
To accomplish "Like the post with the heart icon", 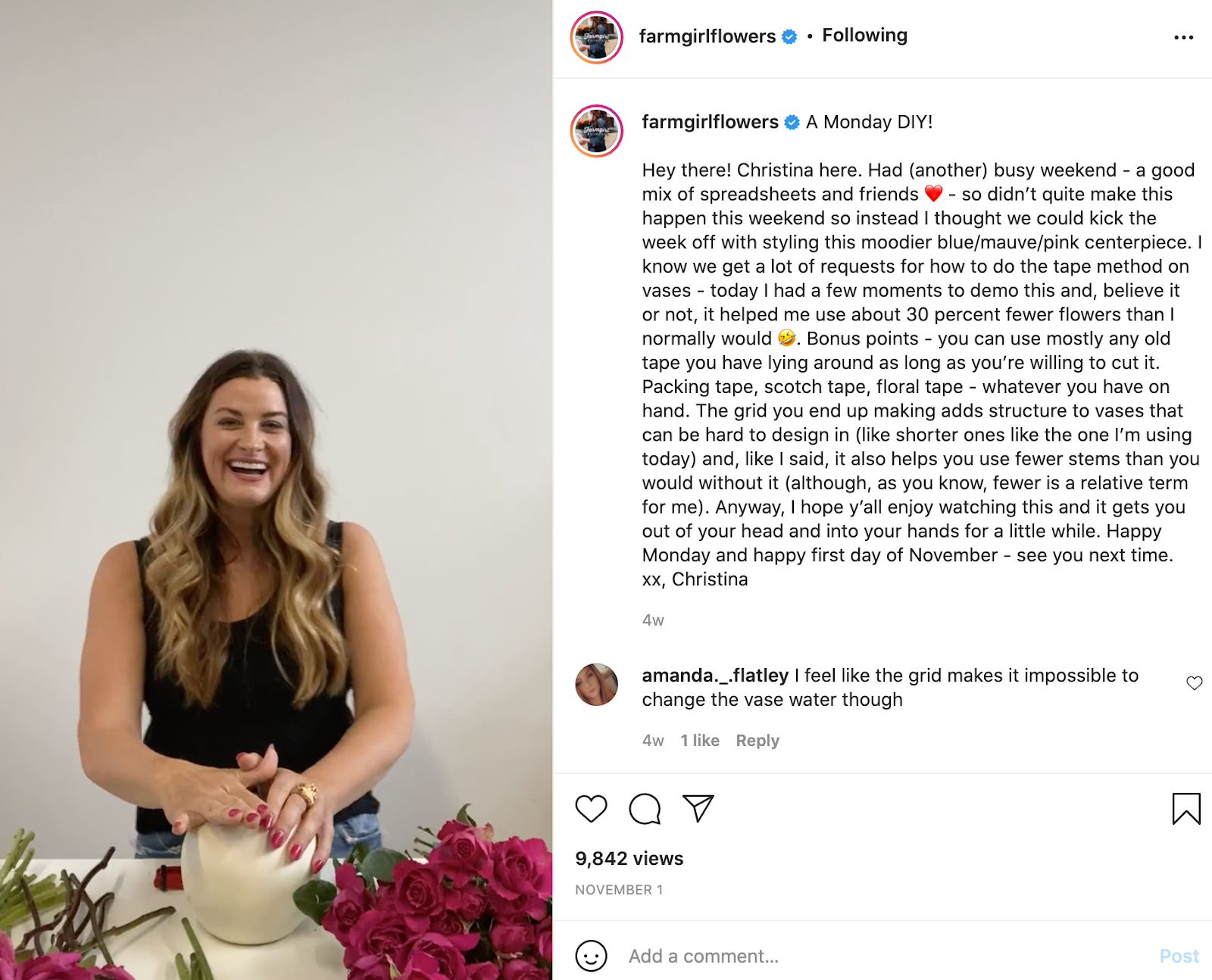I will click(x=591, y=809).
